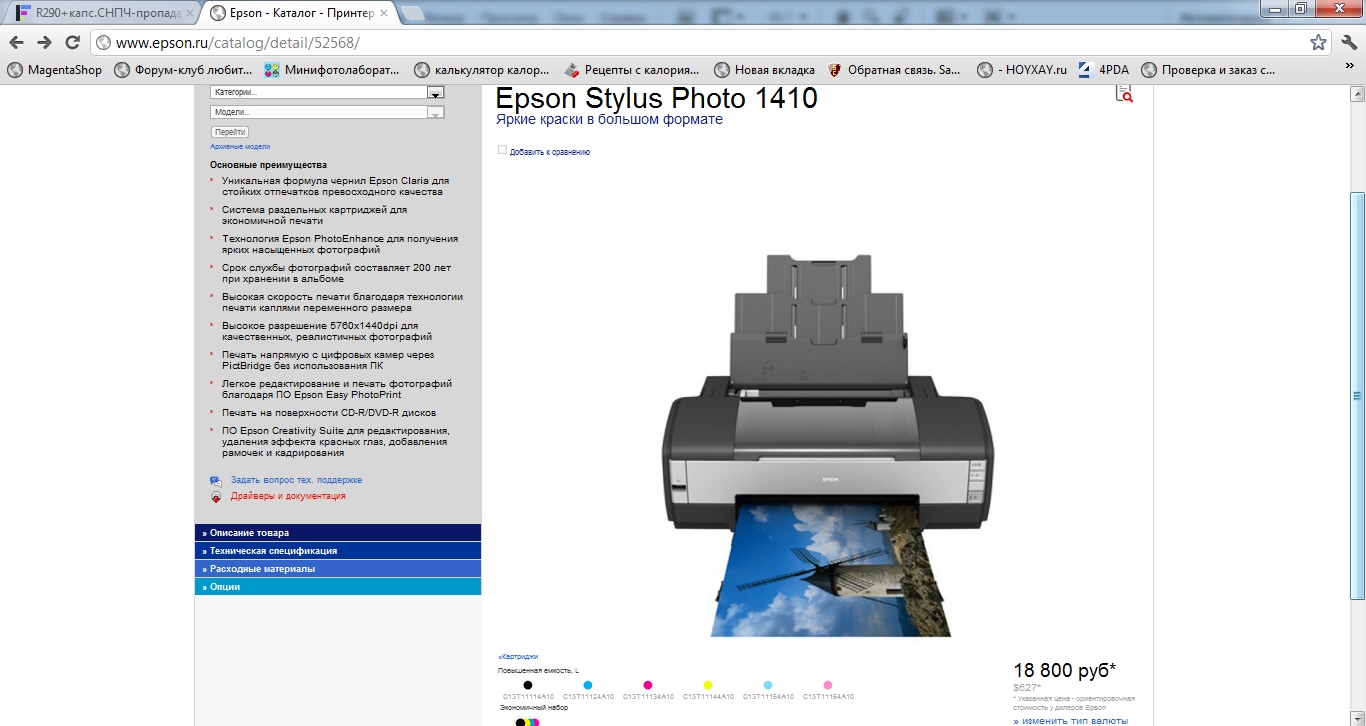Click the Яркие краски в большом формате subtitle

609,119
